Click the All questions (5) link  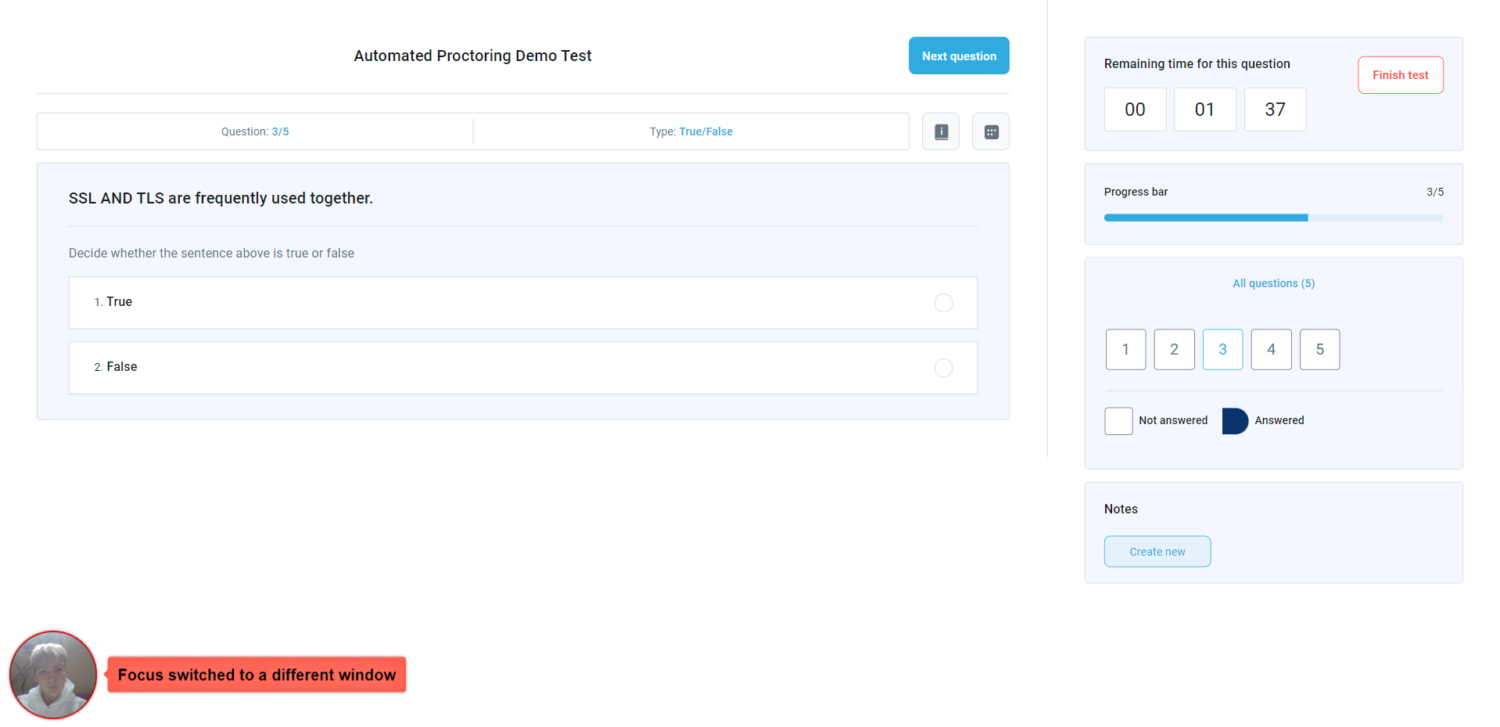pos(1273,284)
